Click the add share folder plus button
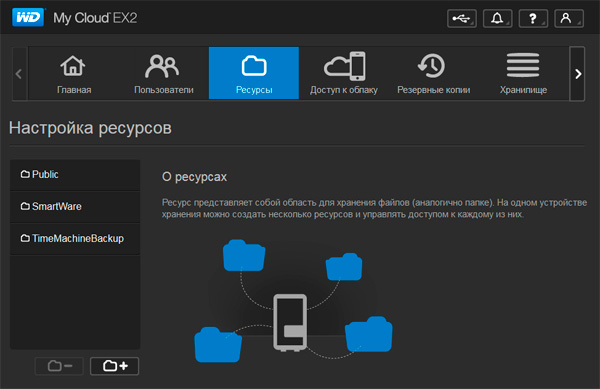 pos(114,366)
